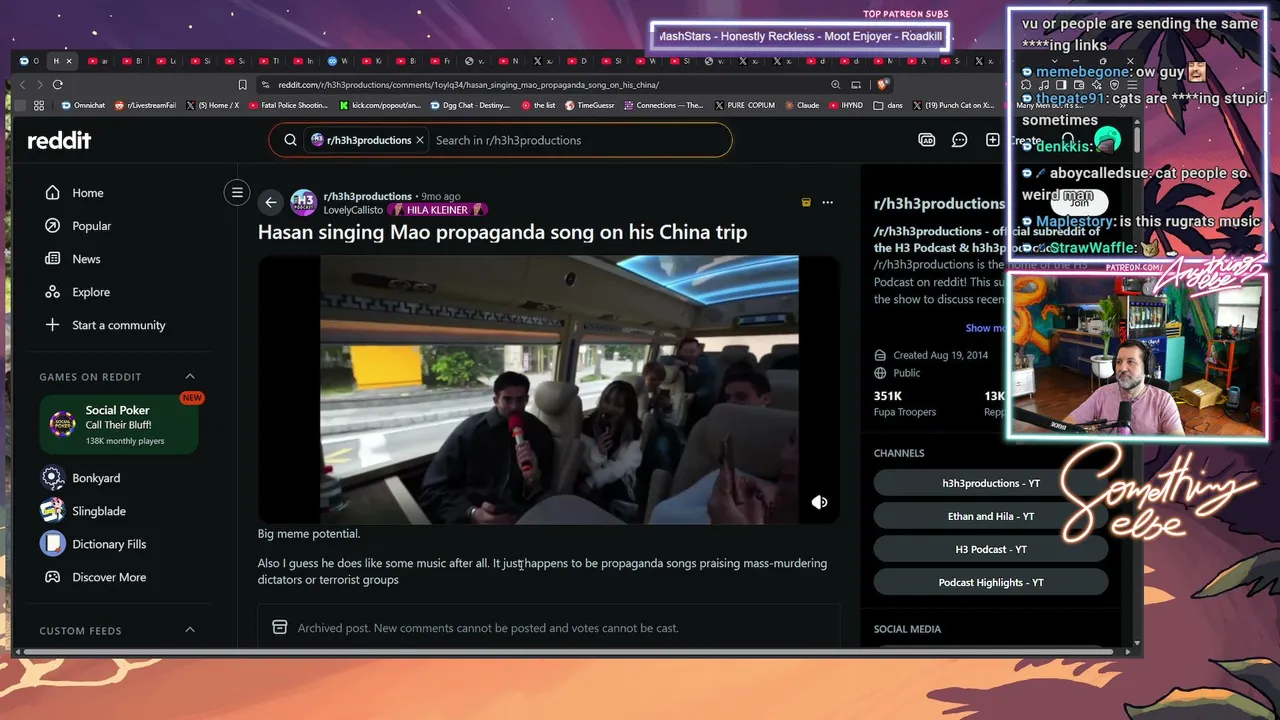
Task: Open the Dgg Chat - Destiny bookmark
Action: 470,105
